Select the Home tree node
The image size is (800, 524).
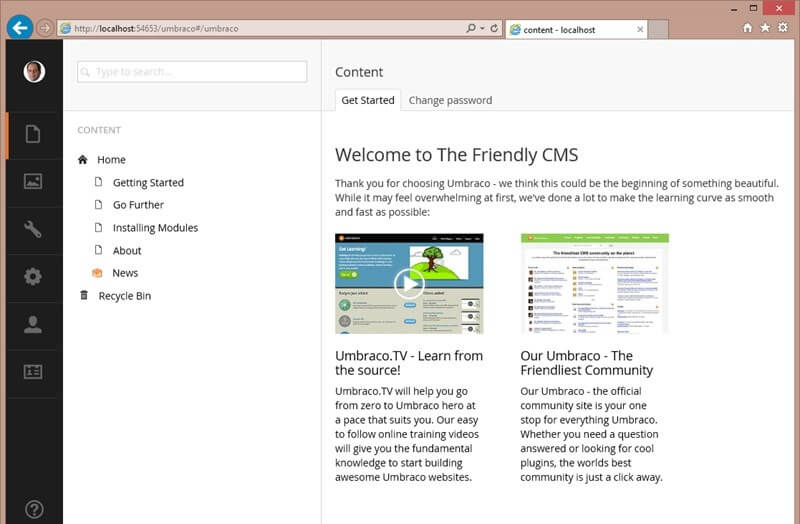coord(111,160)
